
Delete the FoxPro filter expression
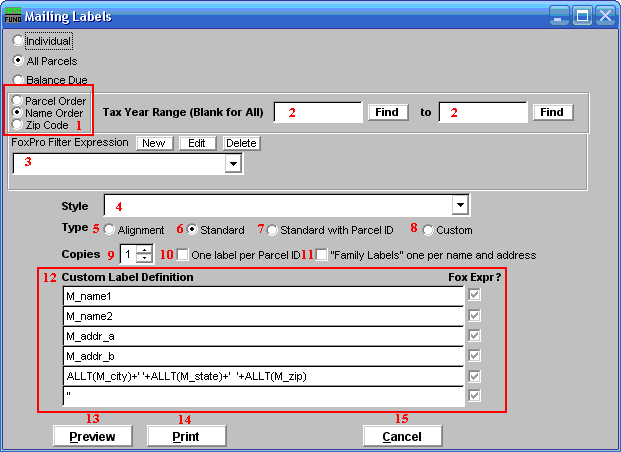coord(240,143)
